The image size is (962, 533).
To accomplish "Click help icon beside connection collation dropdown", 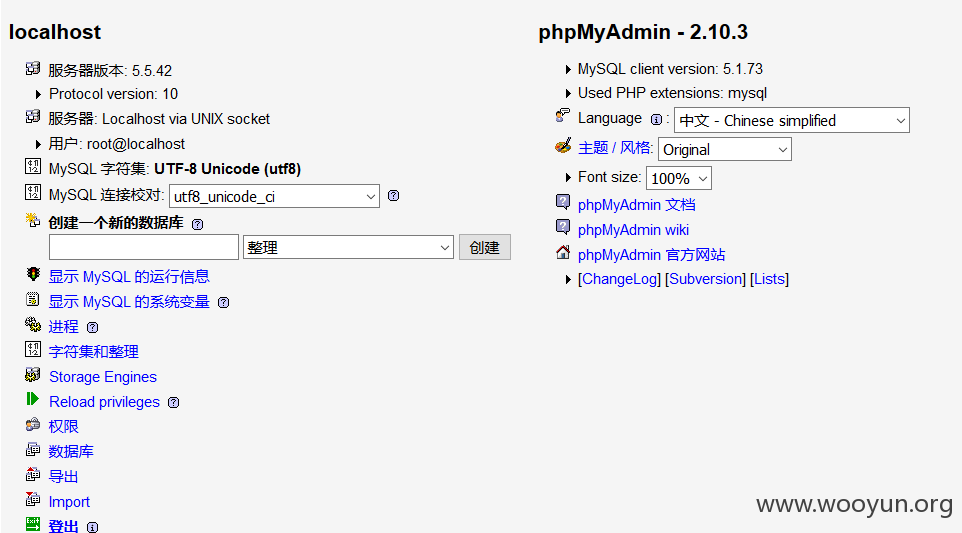I will pos(394,196).
